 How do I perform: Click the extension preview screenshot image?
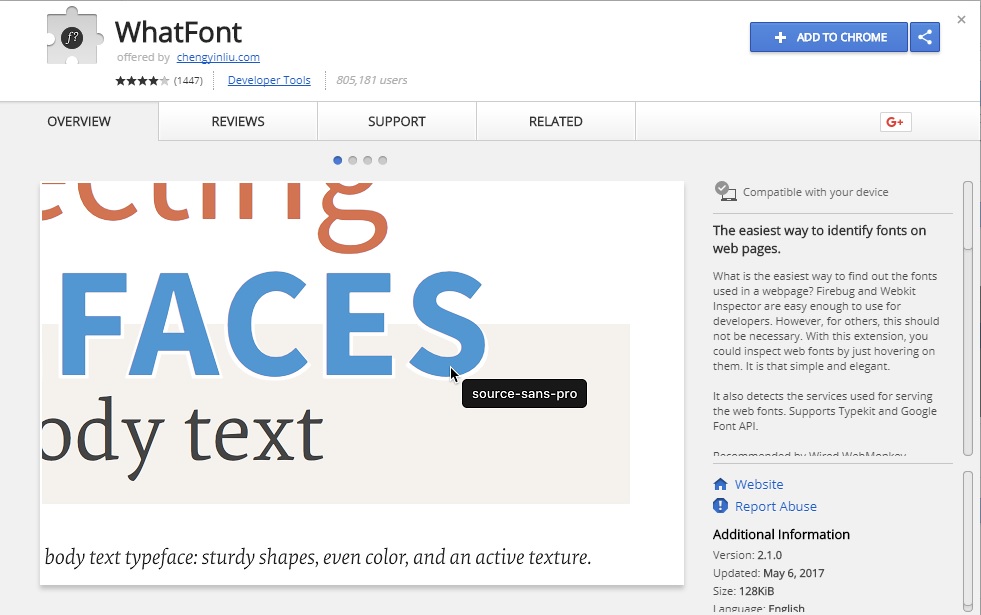point(362,383)
